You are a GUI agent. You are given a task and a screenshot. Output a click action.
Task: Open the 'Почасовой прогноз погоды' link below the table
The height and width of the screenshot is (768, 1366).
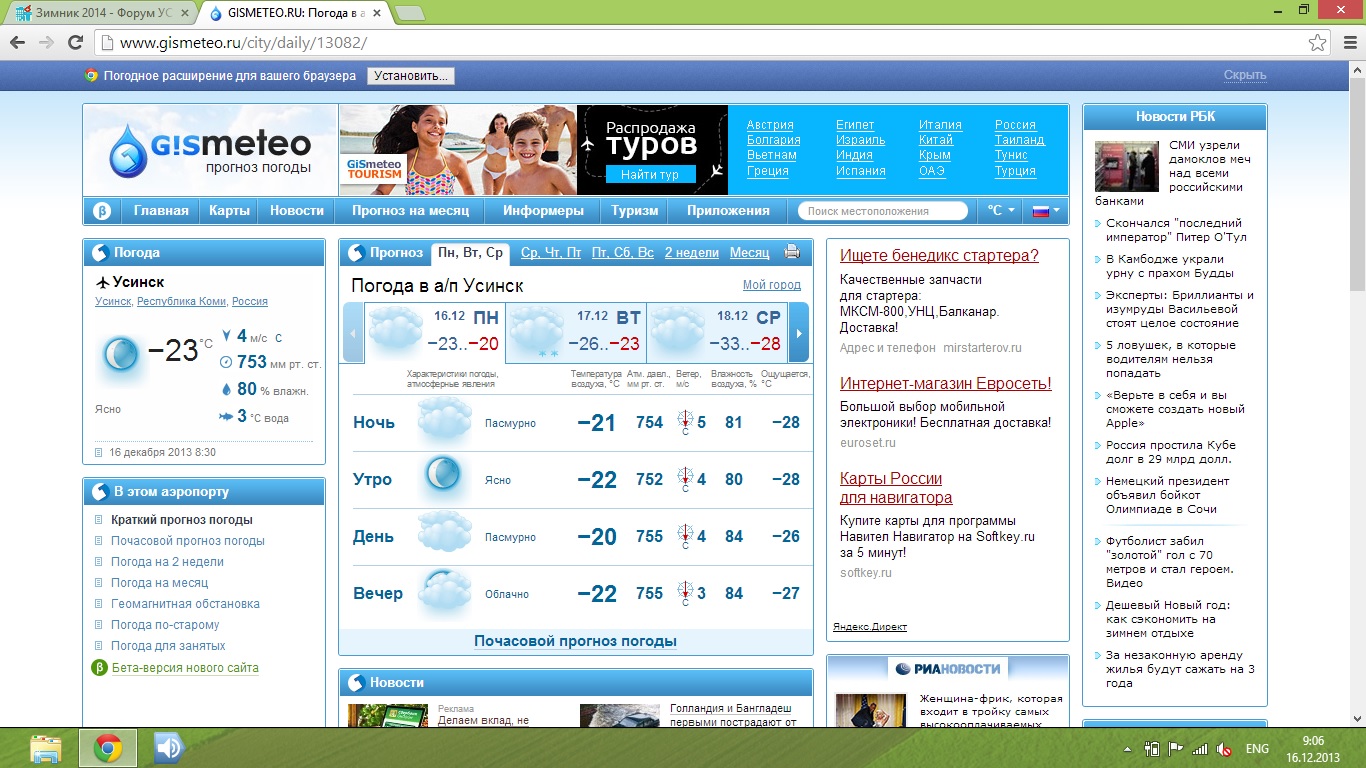point(575,641)
